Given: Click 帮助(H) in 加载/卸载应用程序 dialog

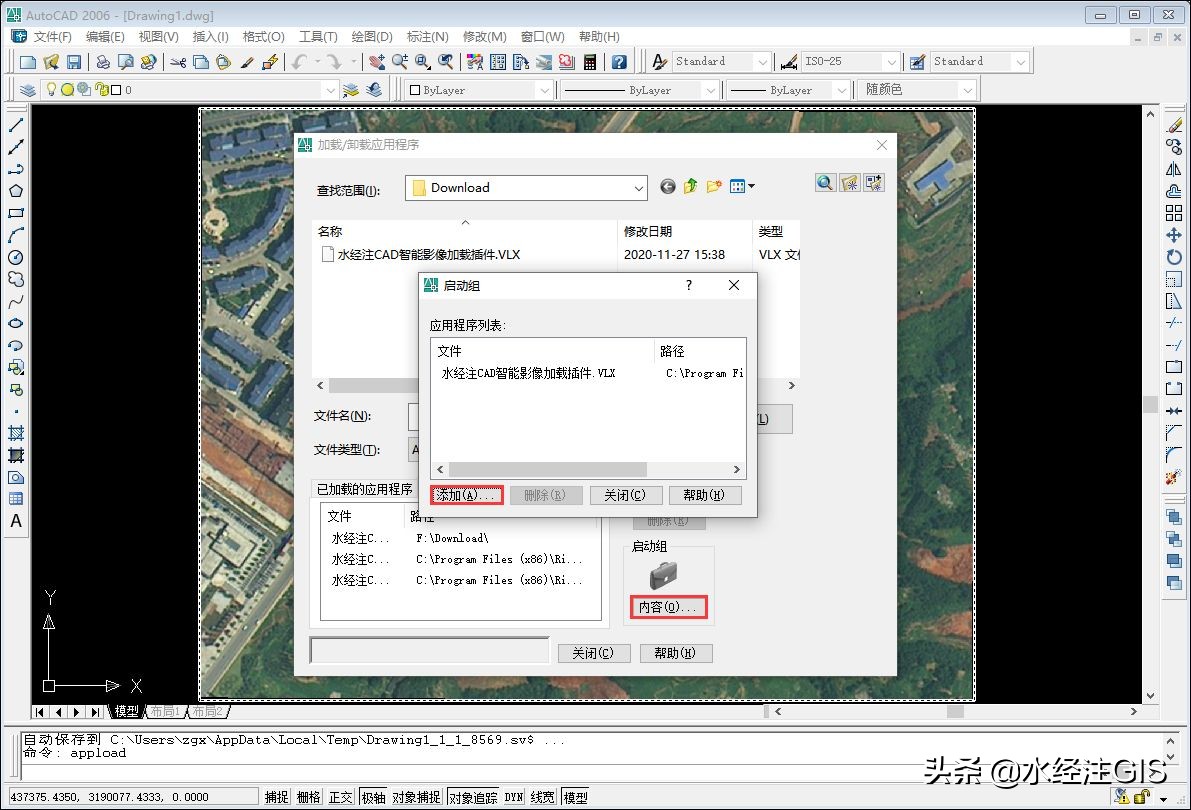Looking at the screenshot, I should pyautogui.click(x=675, y=653).
